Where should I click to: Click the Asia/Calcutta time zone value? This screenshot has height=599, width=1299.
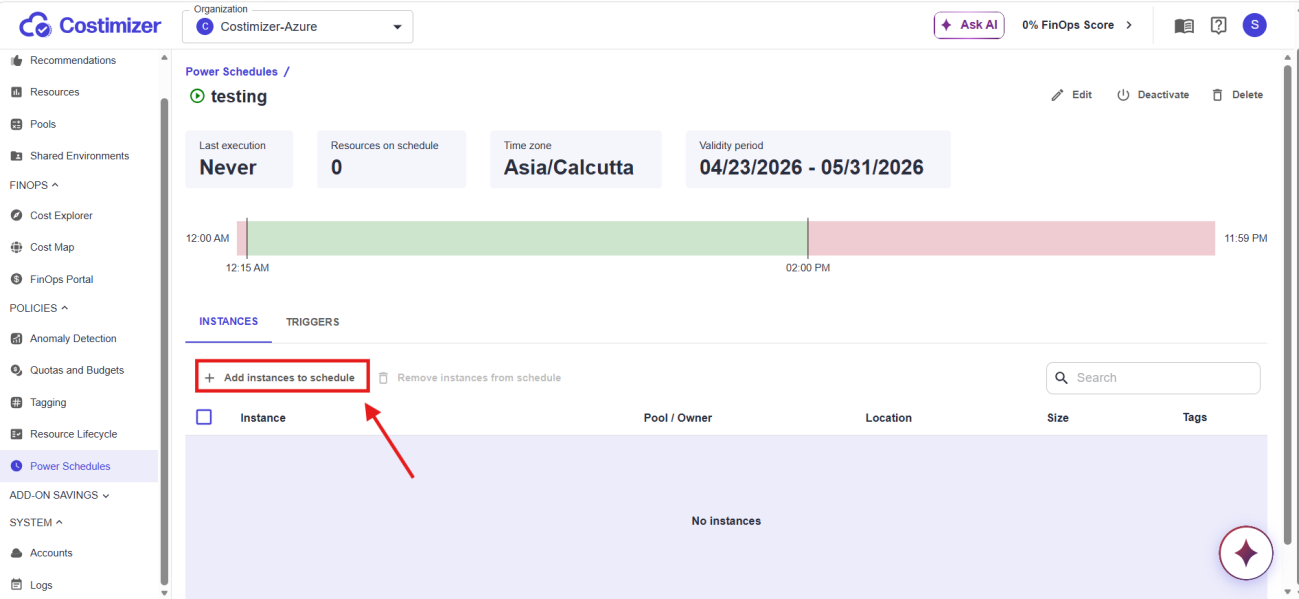[x=569, y=167]
